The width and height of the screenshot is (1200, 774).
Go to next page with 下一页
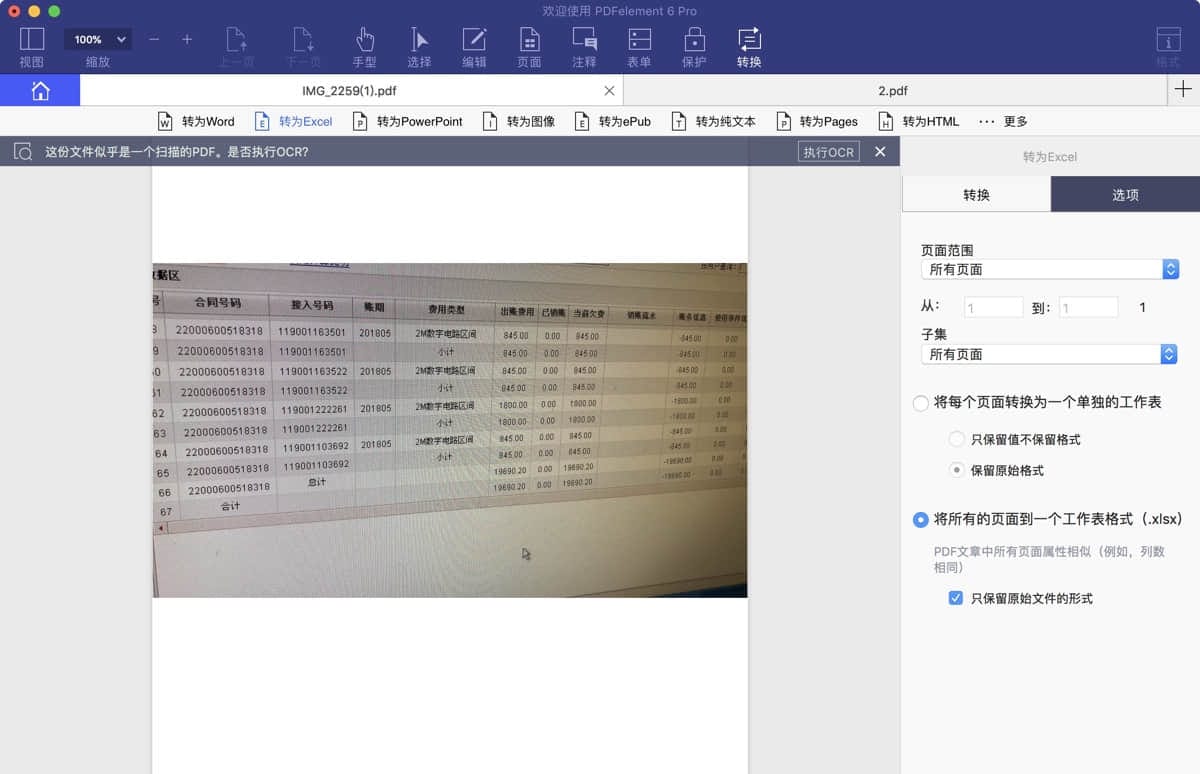tap(304, 47)
